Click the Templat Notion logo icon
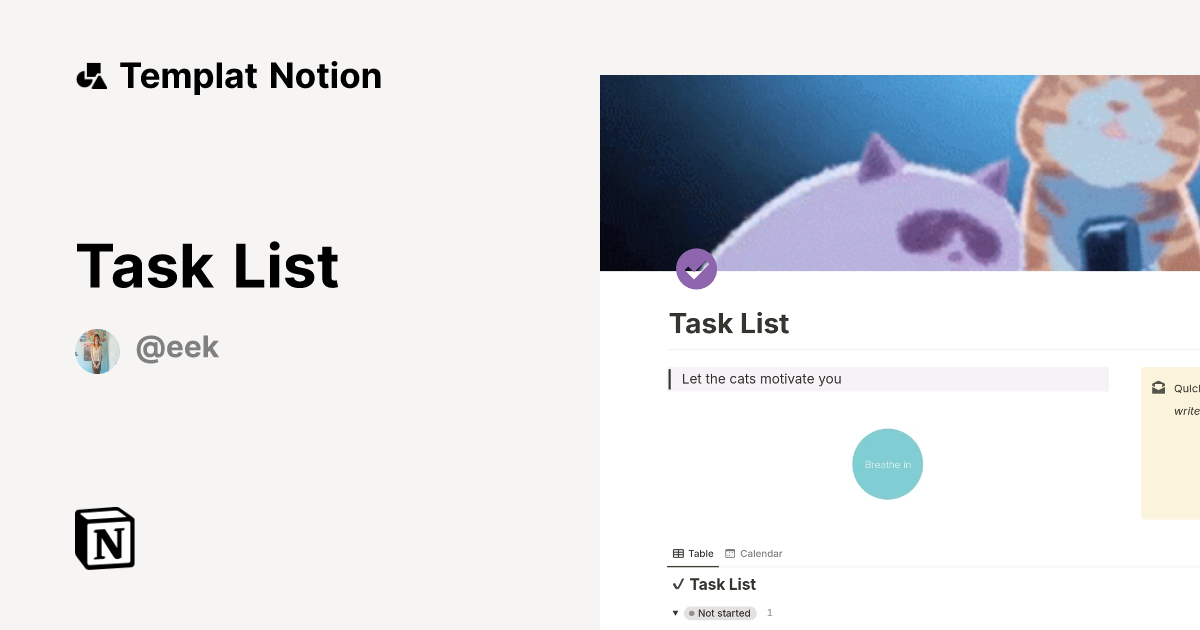1200x630 pixels. coord(92,75)
